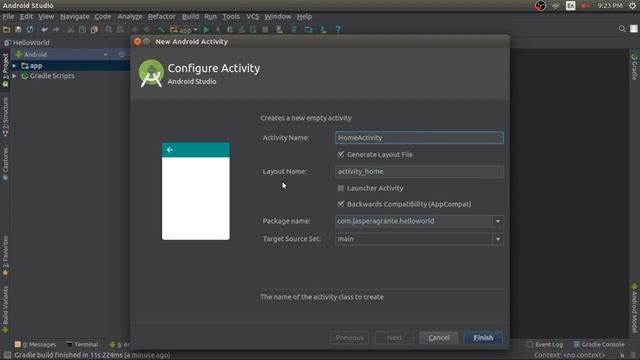This screenshot has width=640, height=360.
Task: Click the Copy toolbar icon
Action: pos(82,29)
